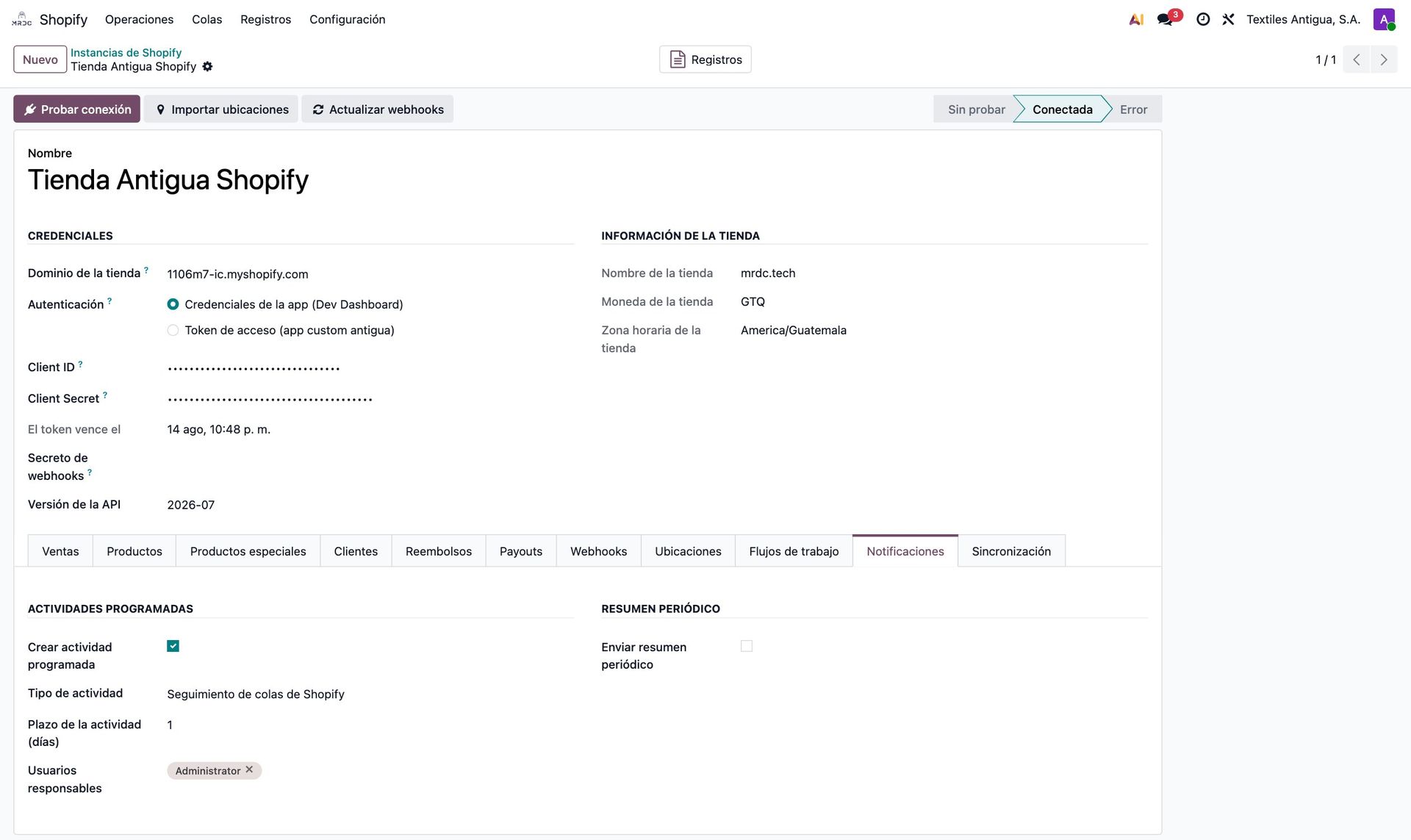Screen dimensions: 1411x840
Task: Switch to the Productos tab
Action: pos(134,551)
